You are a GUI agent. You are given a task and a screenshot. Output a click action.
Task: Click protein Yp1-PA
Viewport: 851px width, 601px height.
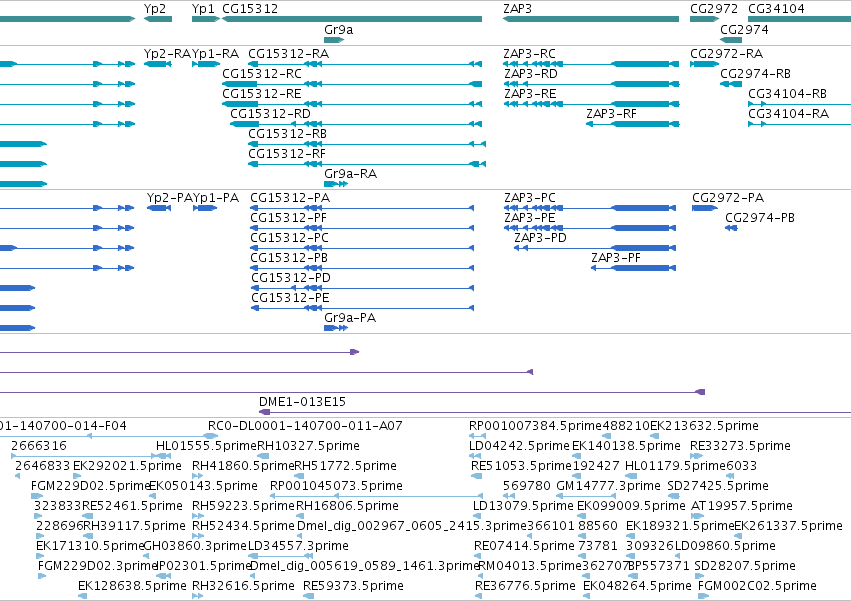(x=217, y=198)
